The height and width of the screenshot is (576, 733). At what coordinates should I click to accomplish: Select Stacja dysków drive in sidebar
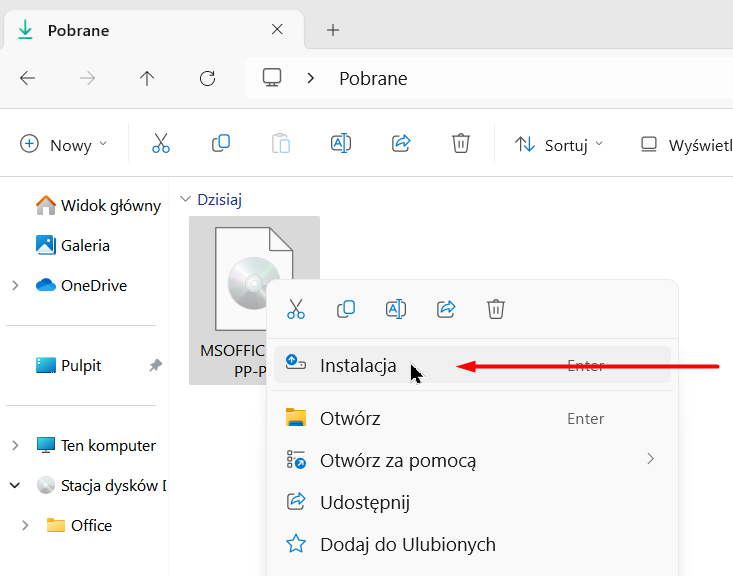pos(101,485)
